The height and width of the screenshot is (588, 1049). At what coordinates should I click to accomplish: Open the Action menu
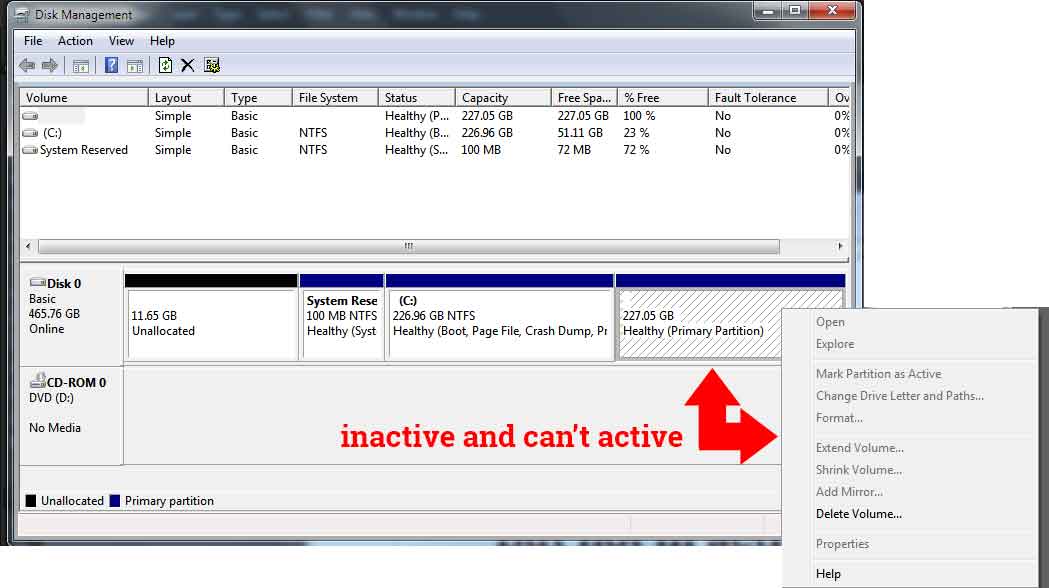coord(75,41)
